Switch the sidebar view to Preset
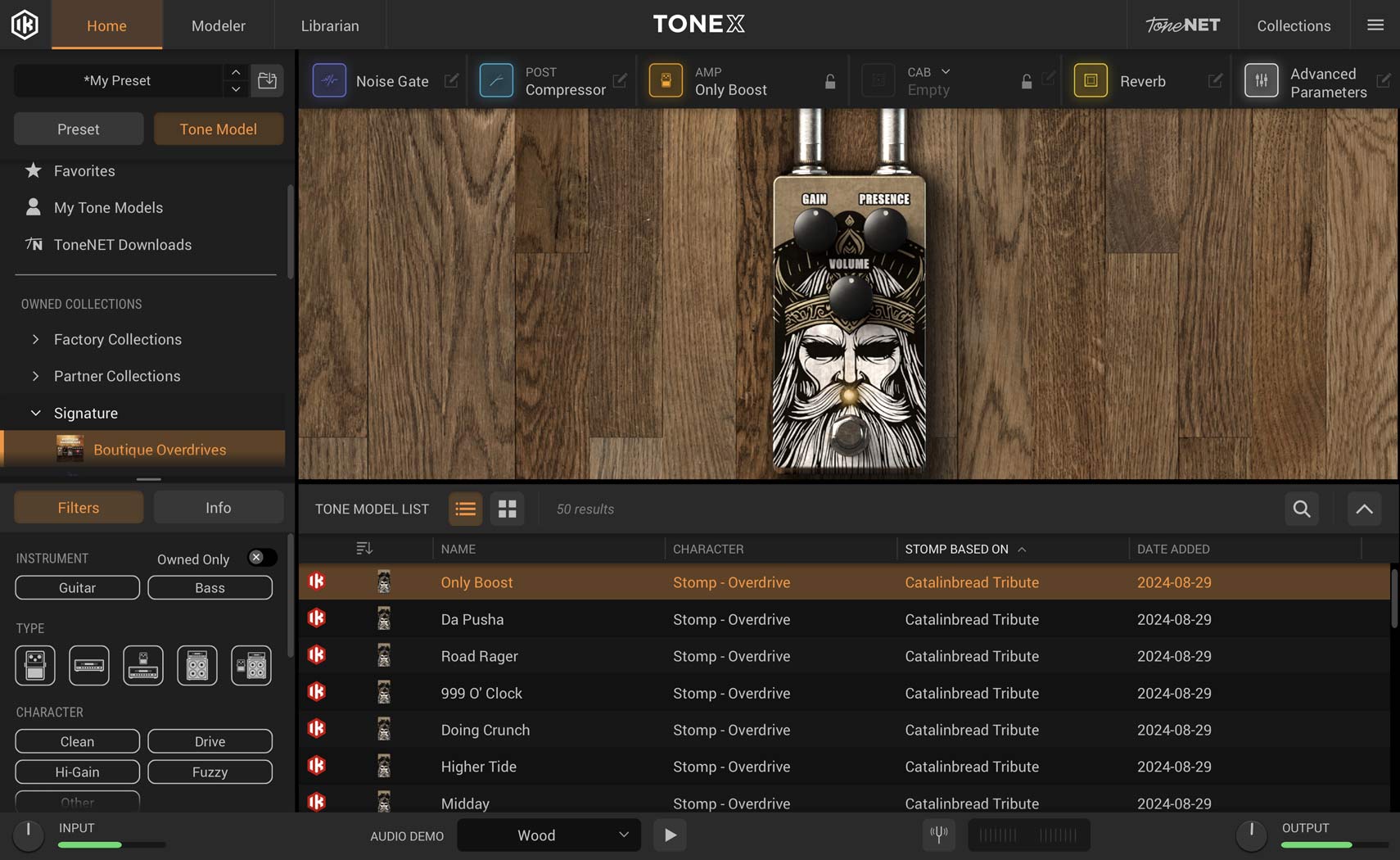 (78, 129)
